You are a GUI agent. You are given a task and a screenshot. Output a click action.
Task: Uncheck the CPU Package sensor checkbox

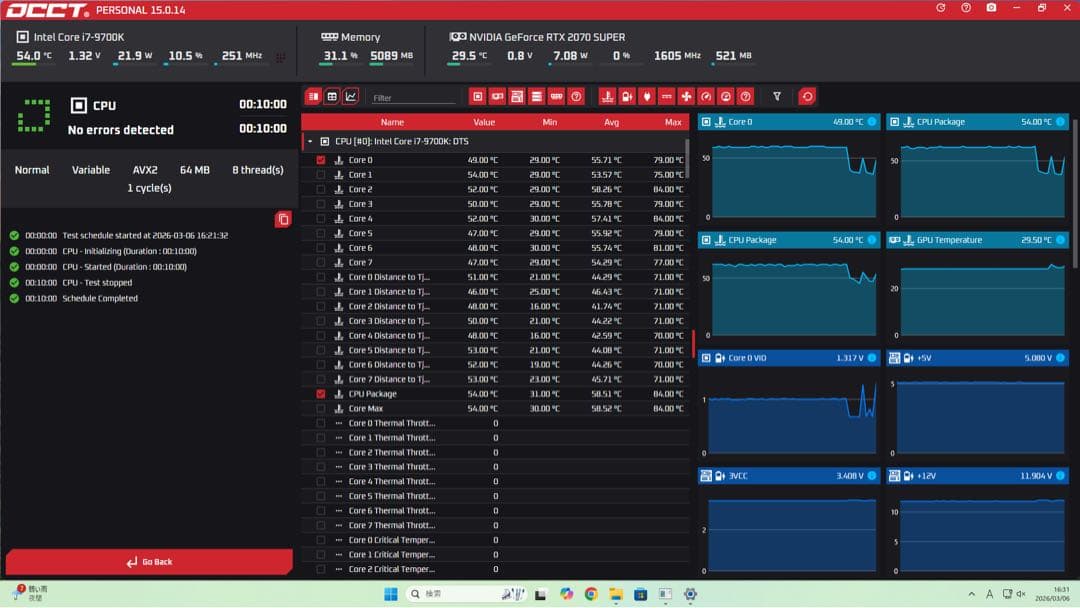pyautogui.click(x=321, y=394)
